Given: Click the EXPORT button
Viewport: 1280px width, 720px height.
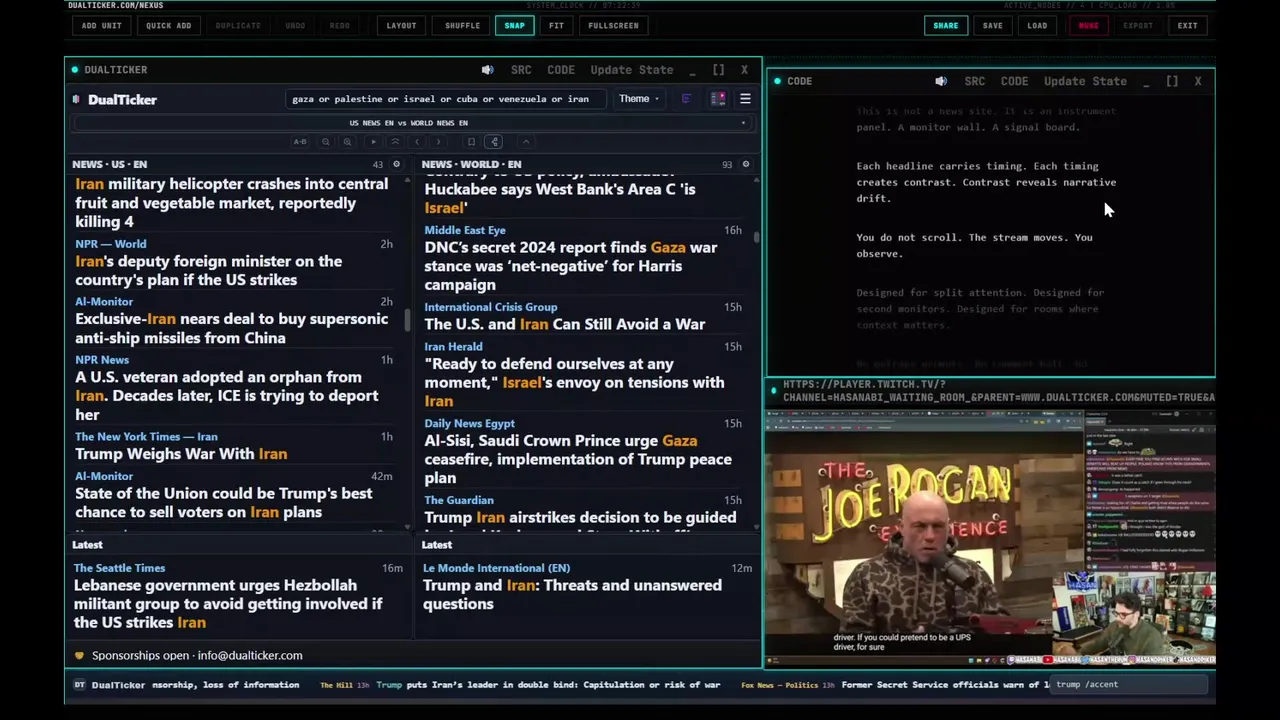Looking at the screenshot, I should pyautogui.click(x=1137, y=25).
